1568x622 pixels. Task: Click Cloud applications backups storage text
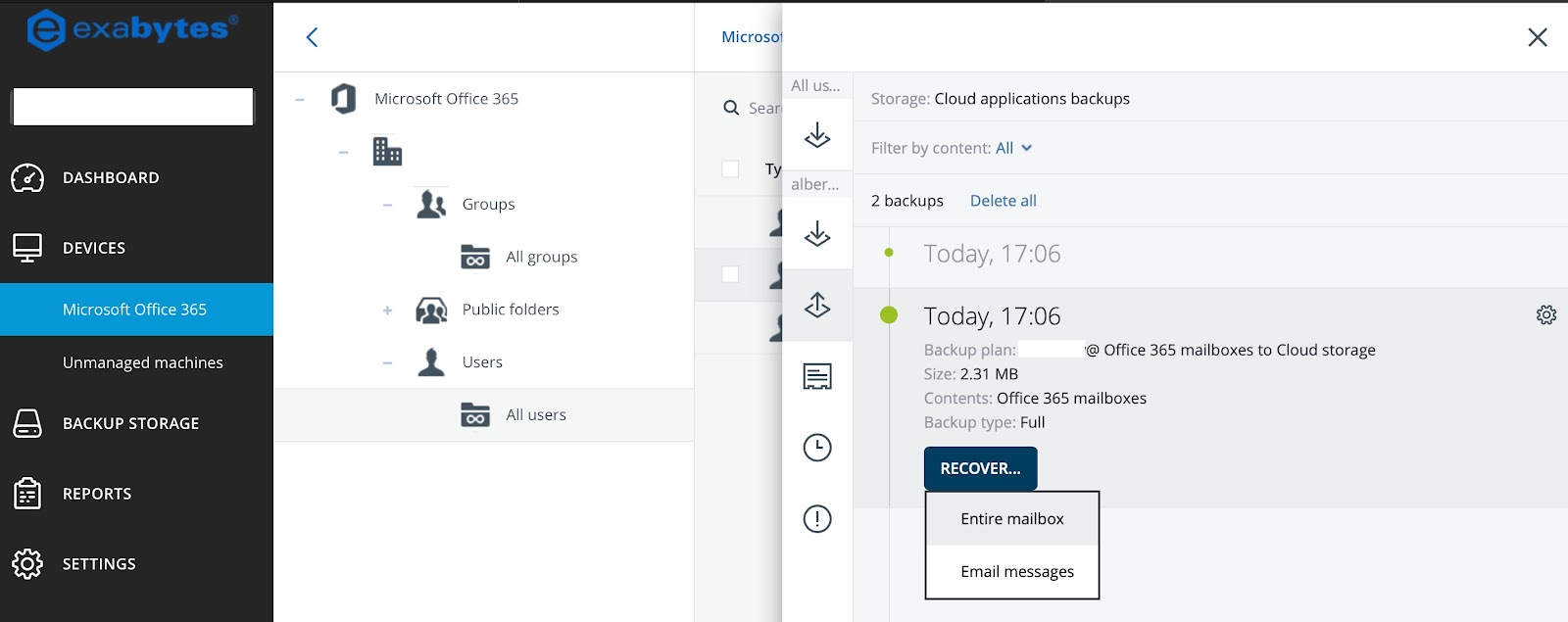1032,99
